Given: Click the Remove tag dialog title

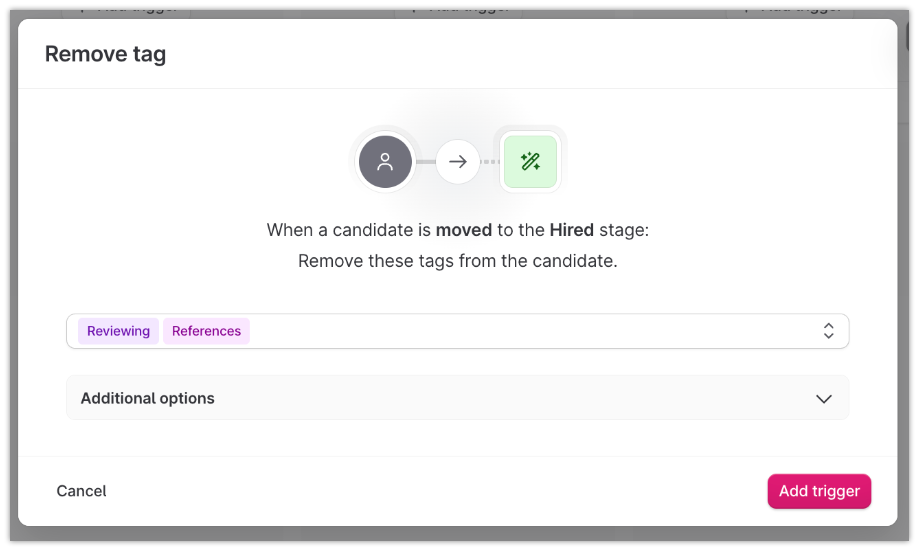Looking at the screenshot, I should (x=105, y=55).
